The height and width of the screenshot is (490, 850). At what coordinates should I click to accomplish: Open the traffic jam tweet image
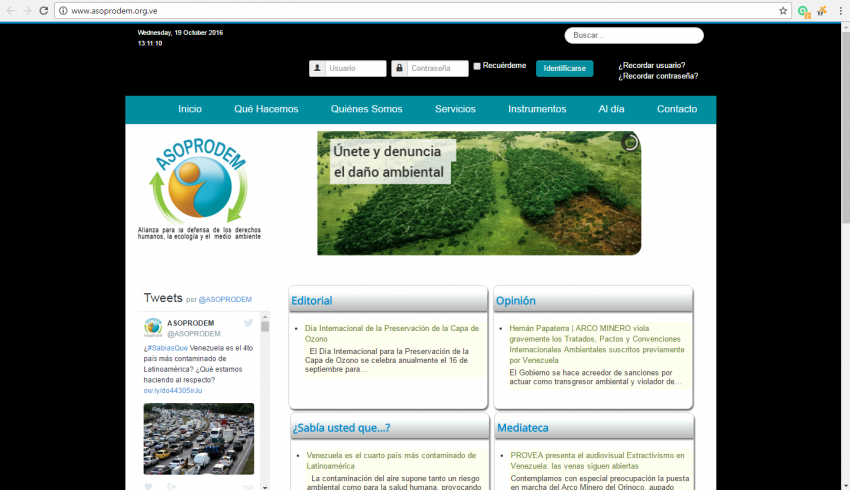pyautogui.click(x=199, y=439)
